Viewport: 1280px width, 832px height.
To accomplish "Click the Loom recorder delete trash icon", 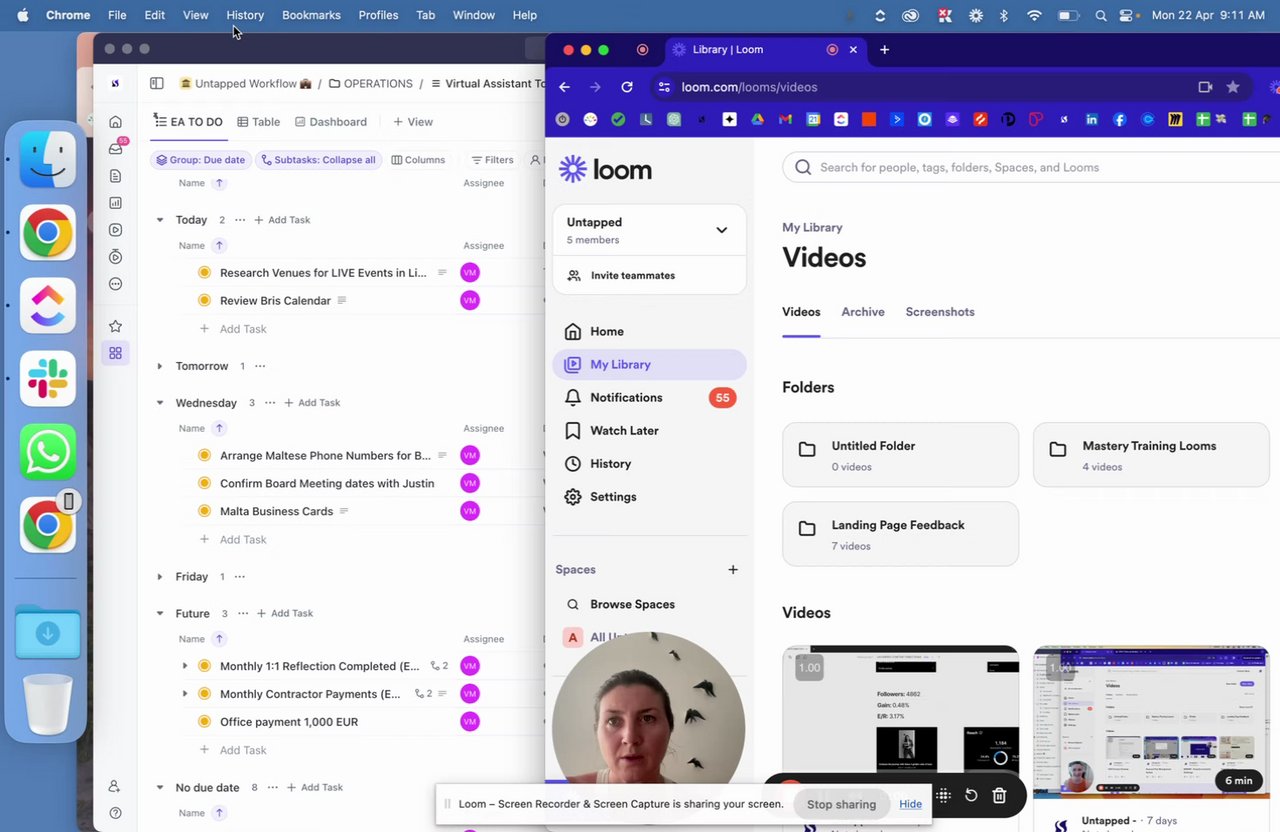I will tap(999, 796).
